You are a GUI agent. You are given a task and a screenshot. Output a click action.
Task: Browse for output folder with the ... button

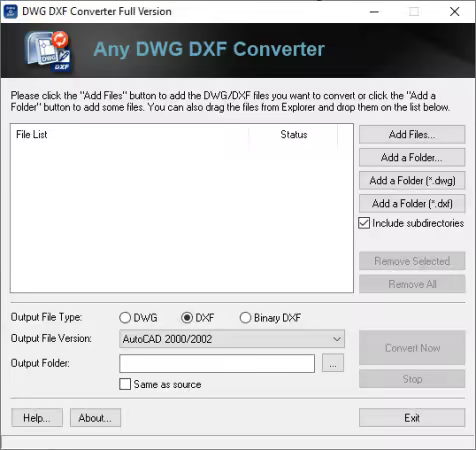click(333, 363)
